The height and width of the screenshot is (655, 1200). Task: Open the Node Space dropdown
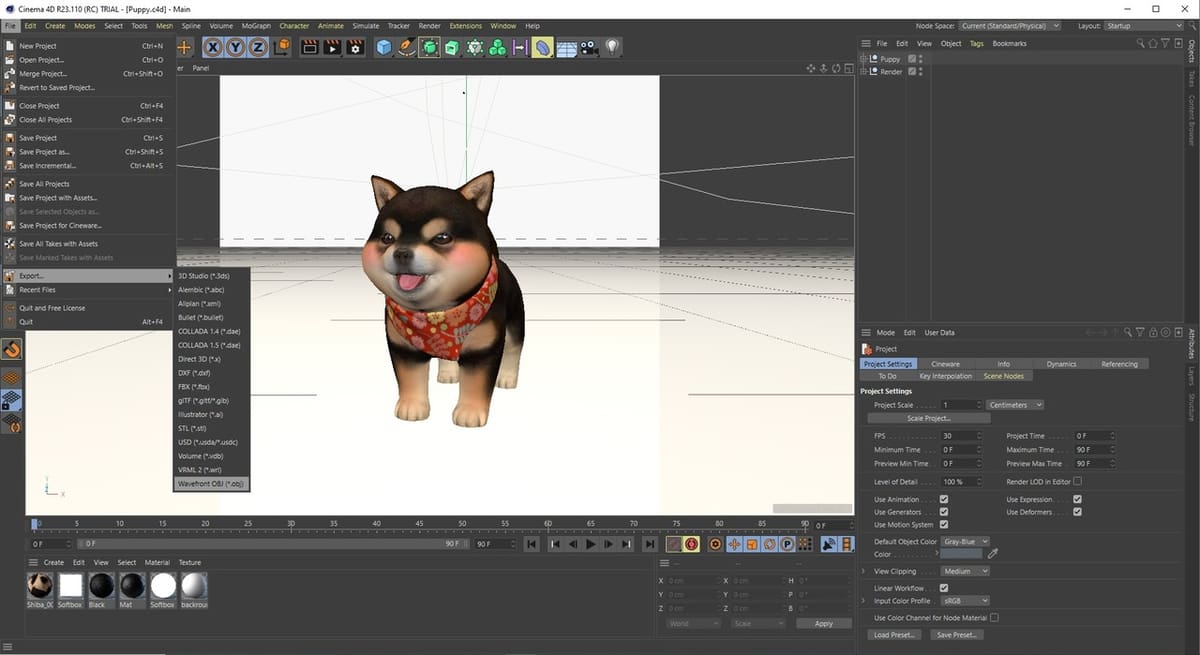point(1008,26)
